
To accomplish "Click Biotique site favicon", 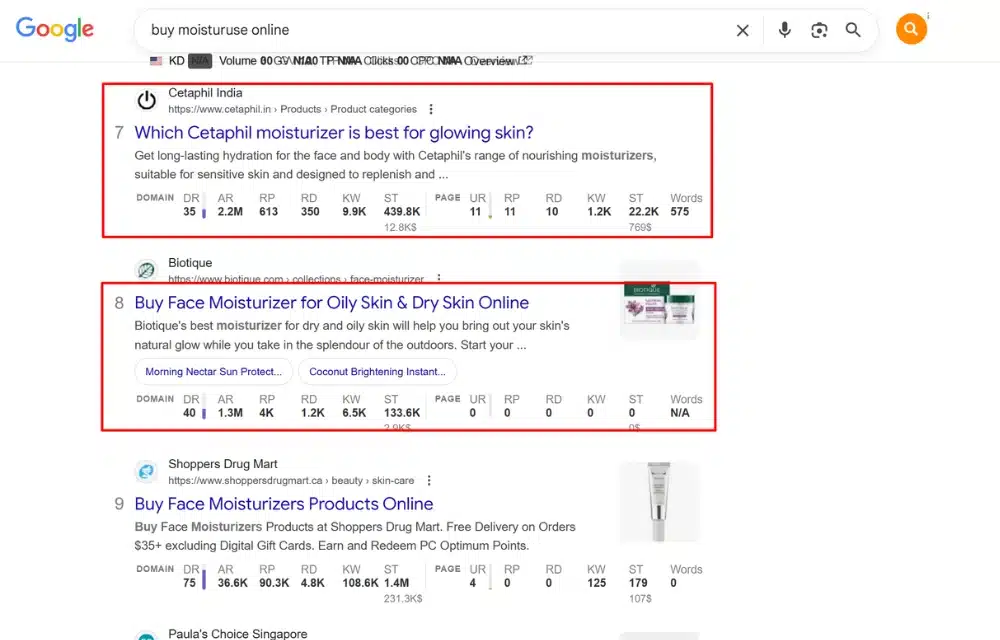I will point(146,270).
